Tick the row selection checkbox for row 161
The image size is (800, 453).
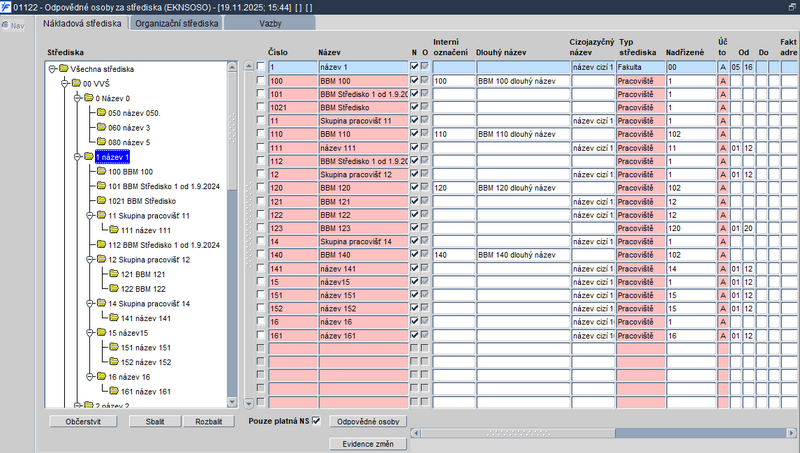(261, 335)
